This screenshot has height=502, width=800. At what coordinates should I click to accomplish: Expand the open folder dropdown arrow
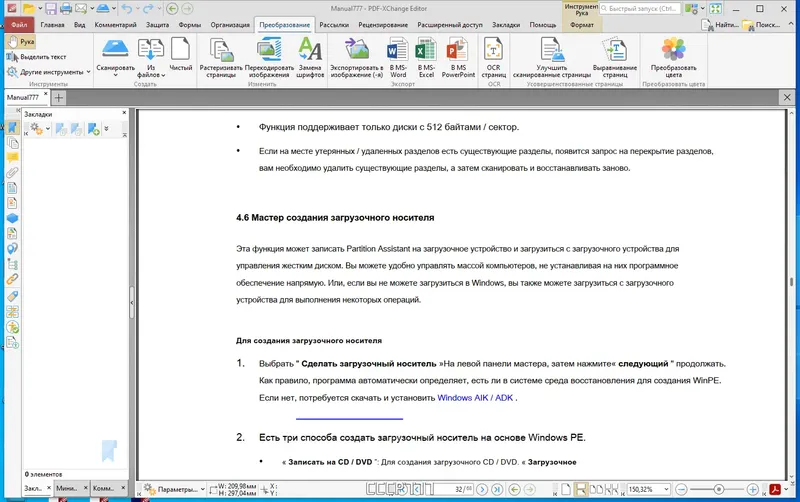tap(40, 8)
